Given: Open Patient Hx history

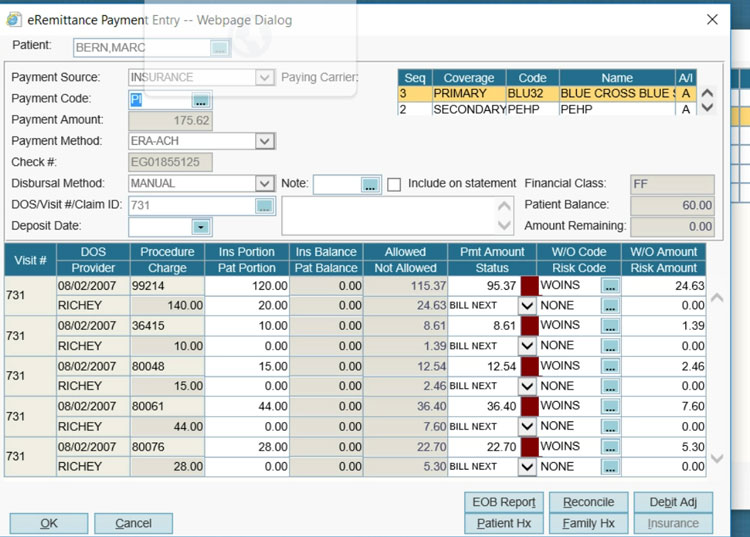Looking at the screenshot, I should pyautogui.click(x=504, y=524).
